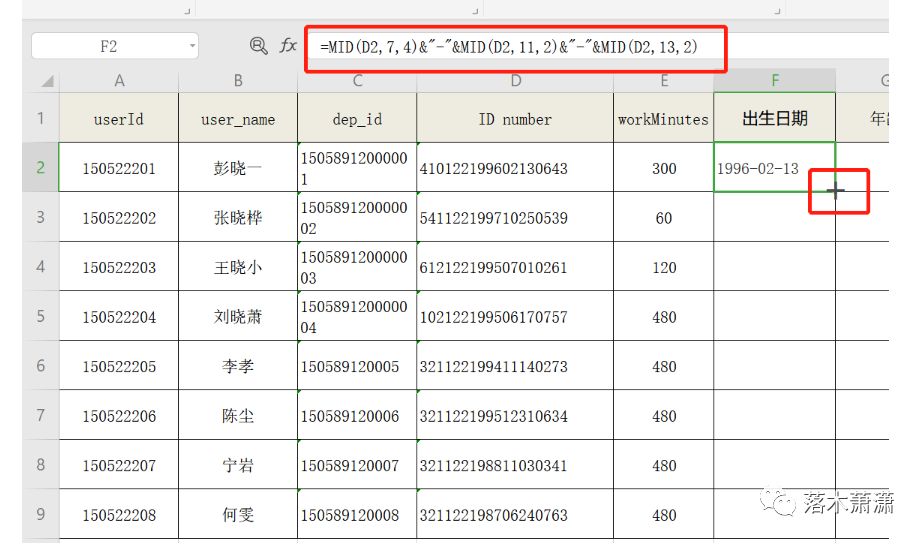The width and height of the screenshot is (924, 543).
Task: Select empty 出生日期 cell in row 3
Action: coord(774,218)
